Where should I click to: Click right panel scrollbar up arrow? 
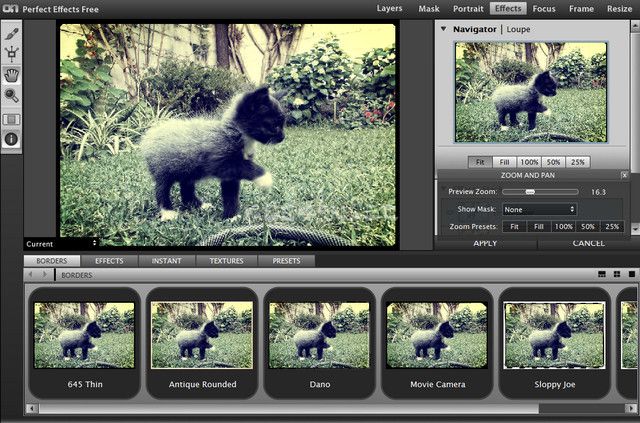click(x=635, y=26)
